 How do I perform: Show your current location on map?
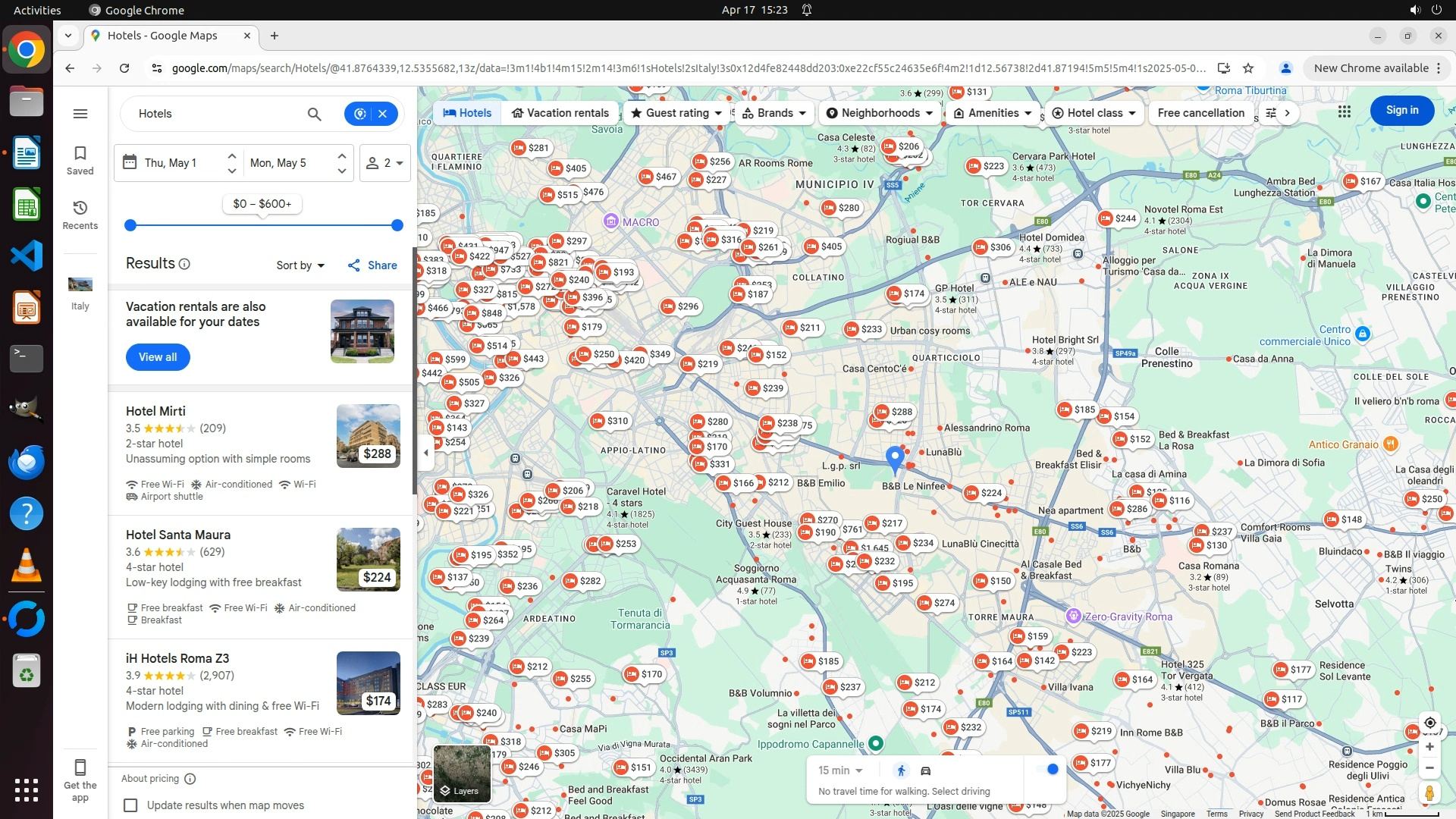[1429, 723]
